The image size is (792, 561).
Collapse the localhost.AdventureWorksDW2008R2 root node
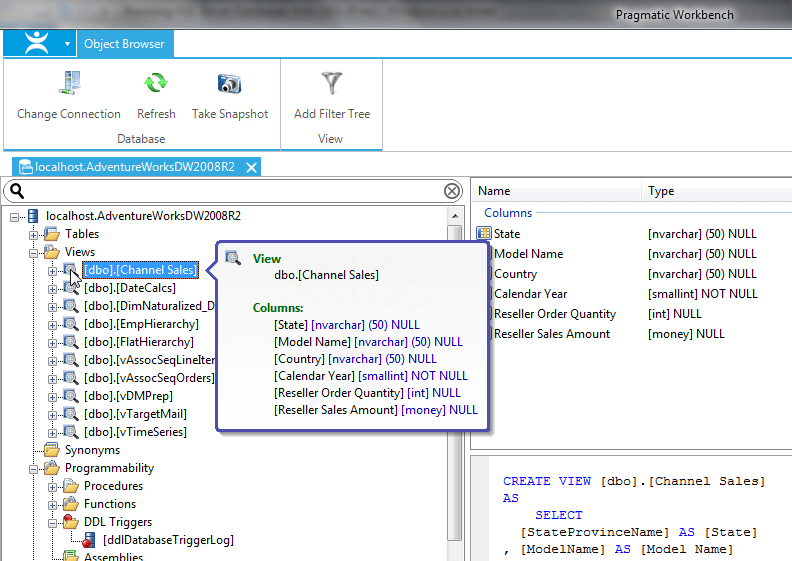pos(15,217)
